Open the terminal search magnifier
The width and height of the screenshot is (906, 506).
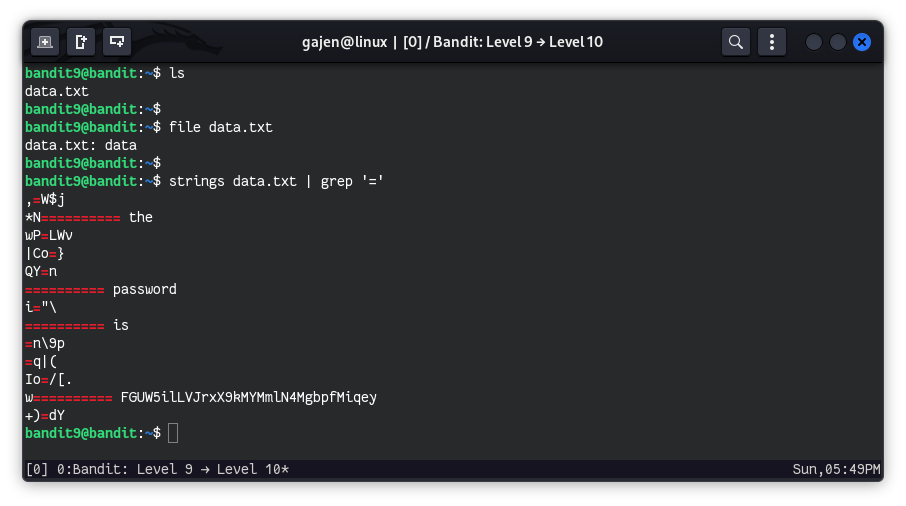pyautogui.click(x=736, y=42)
